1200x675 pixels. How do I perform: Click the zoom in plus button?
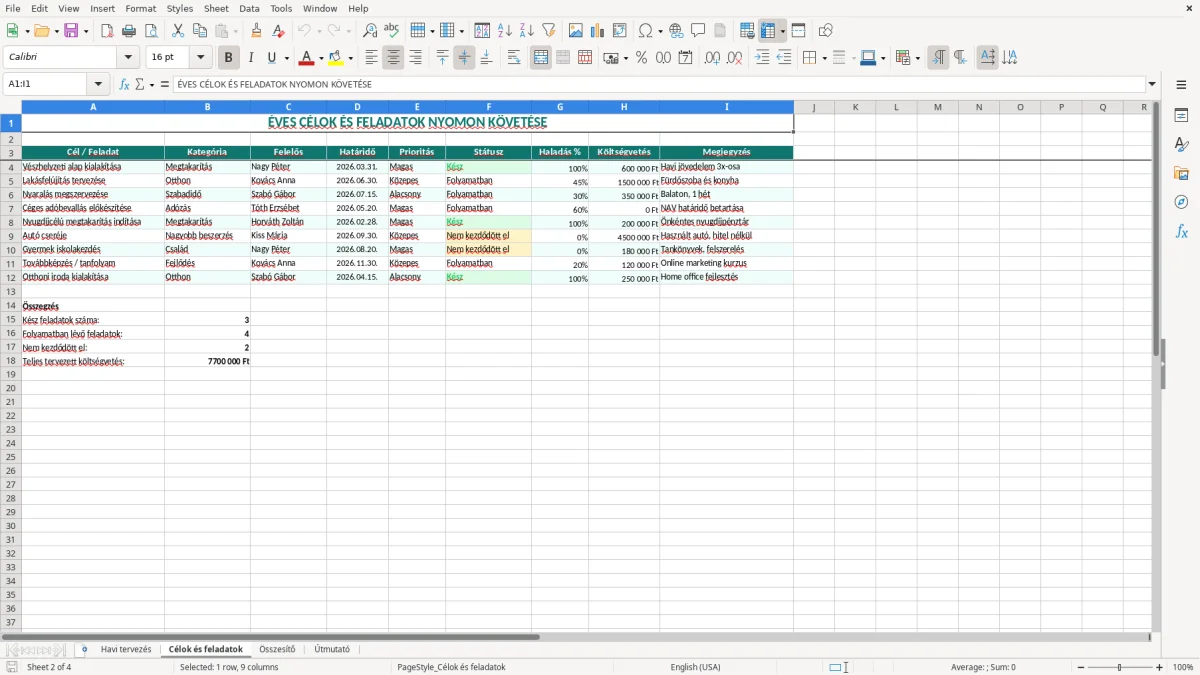pyautogui.click(x=1160, y=667)
